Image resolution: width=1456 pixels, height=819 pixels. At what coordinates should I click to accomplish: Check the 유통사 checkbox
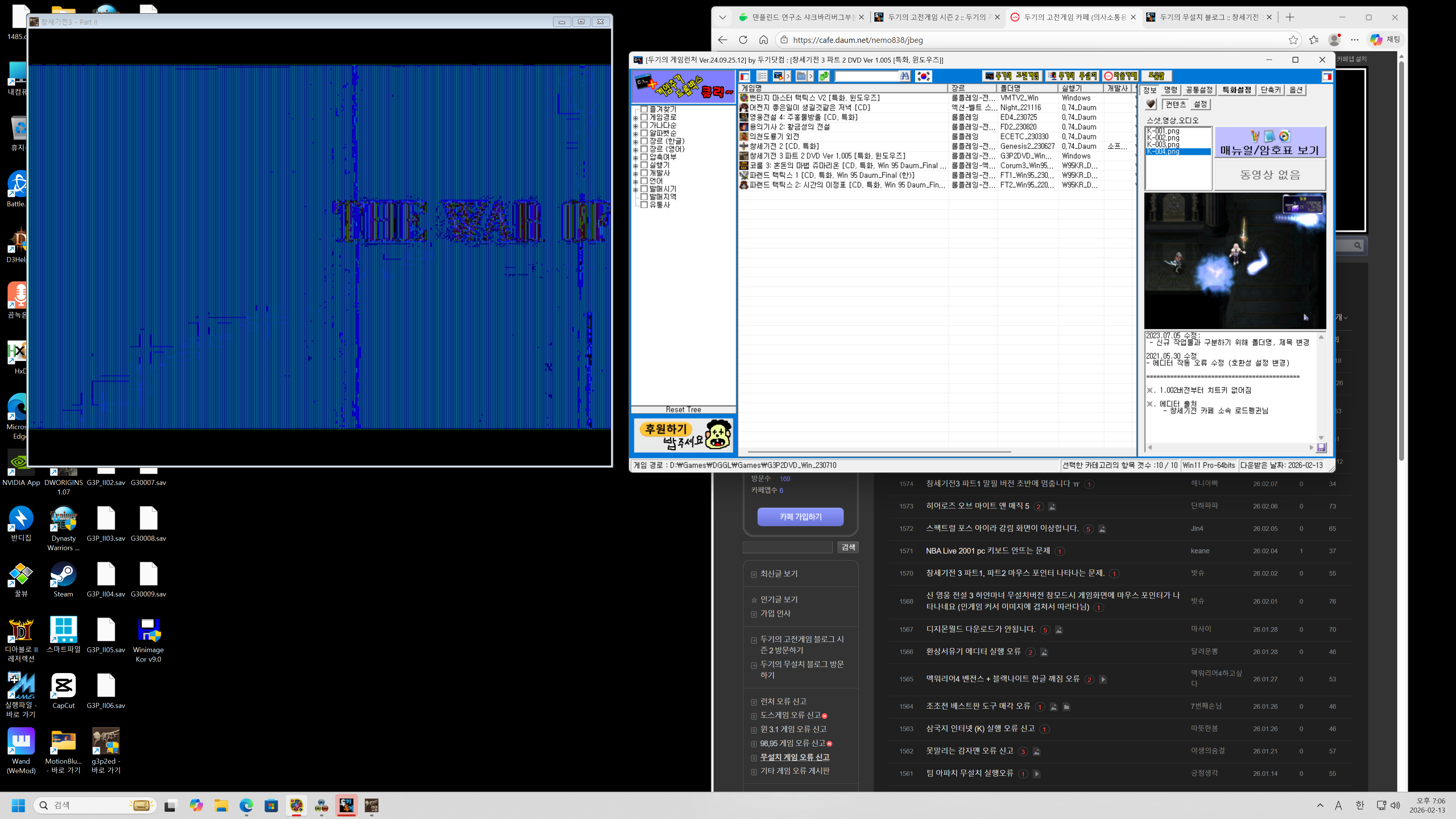point(644,205)
